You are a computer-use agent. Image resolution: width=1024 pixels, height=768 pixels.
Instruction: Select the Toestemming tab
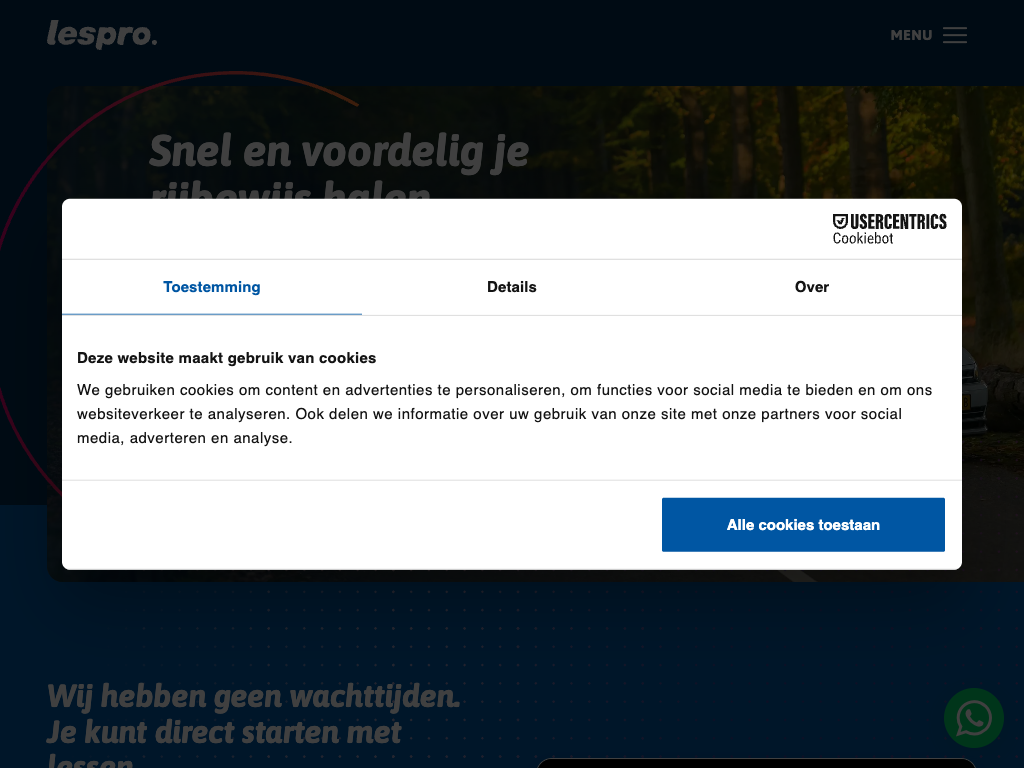click(212, 287)
